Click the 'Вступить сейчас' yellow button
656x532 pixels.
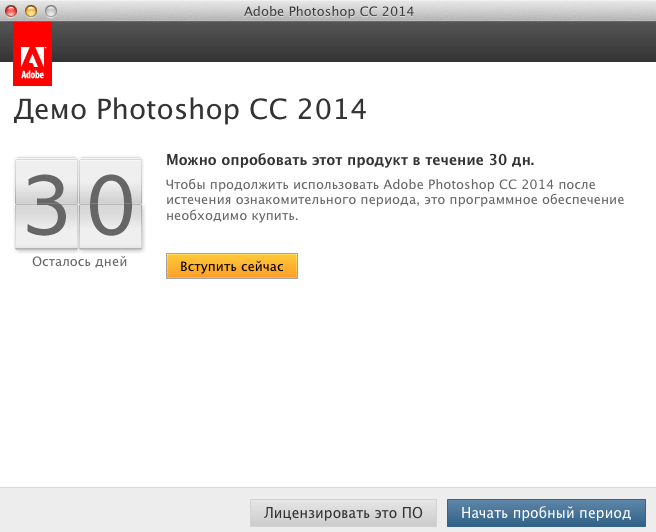point(232,266)
